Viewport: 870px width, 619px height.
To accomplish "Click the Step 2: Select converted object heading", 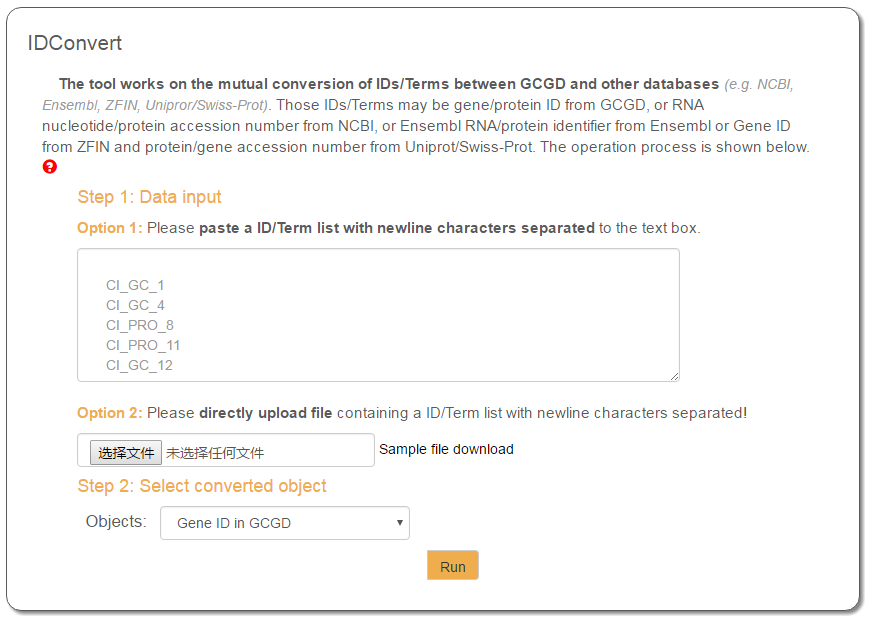I will [x=202, y=486].
